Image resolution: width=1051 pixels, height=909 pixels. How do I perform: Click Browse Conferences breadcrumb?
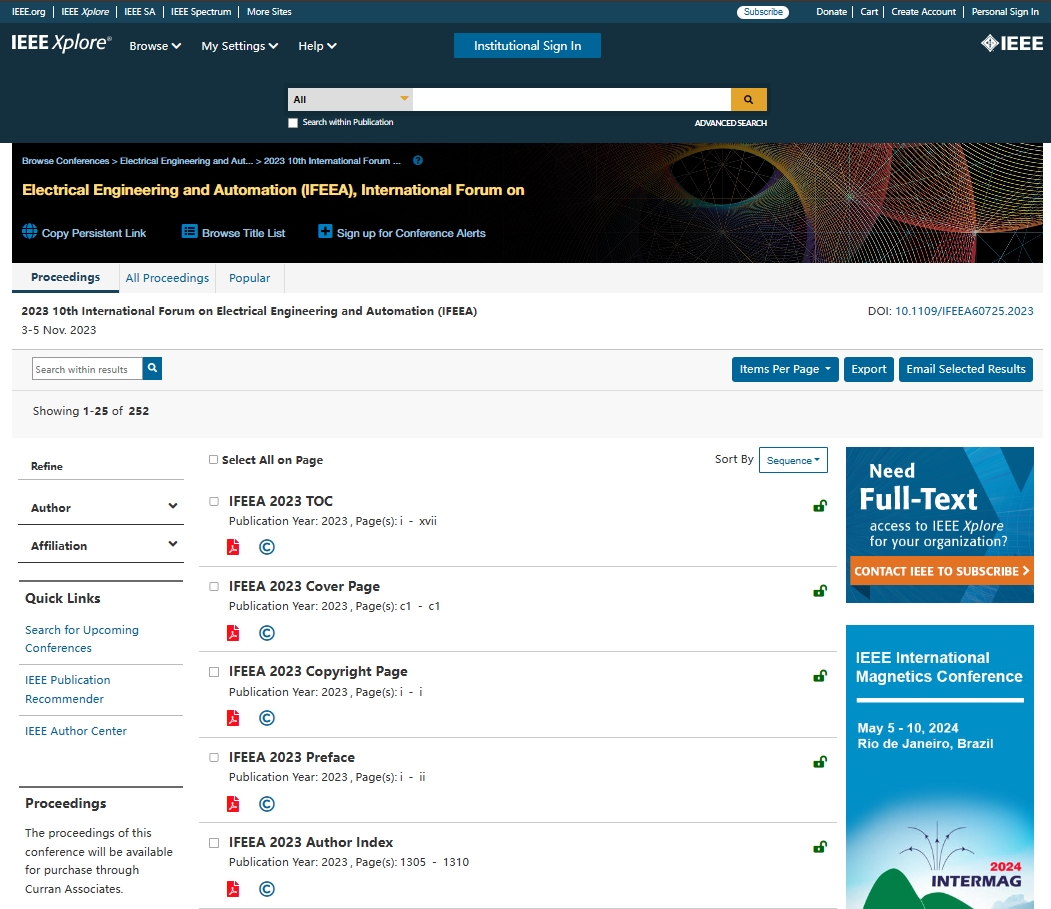(65, 161)
